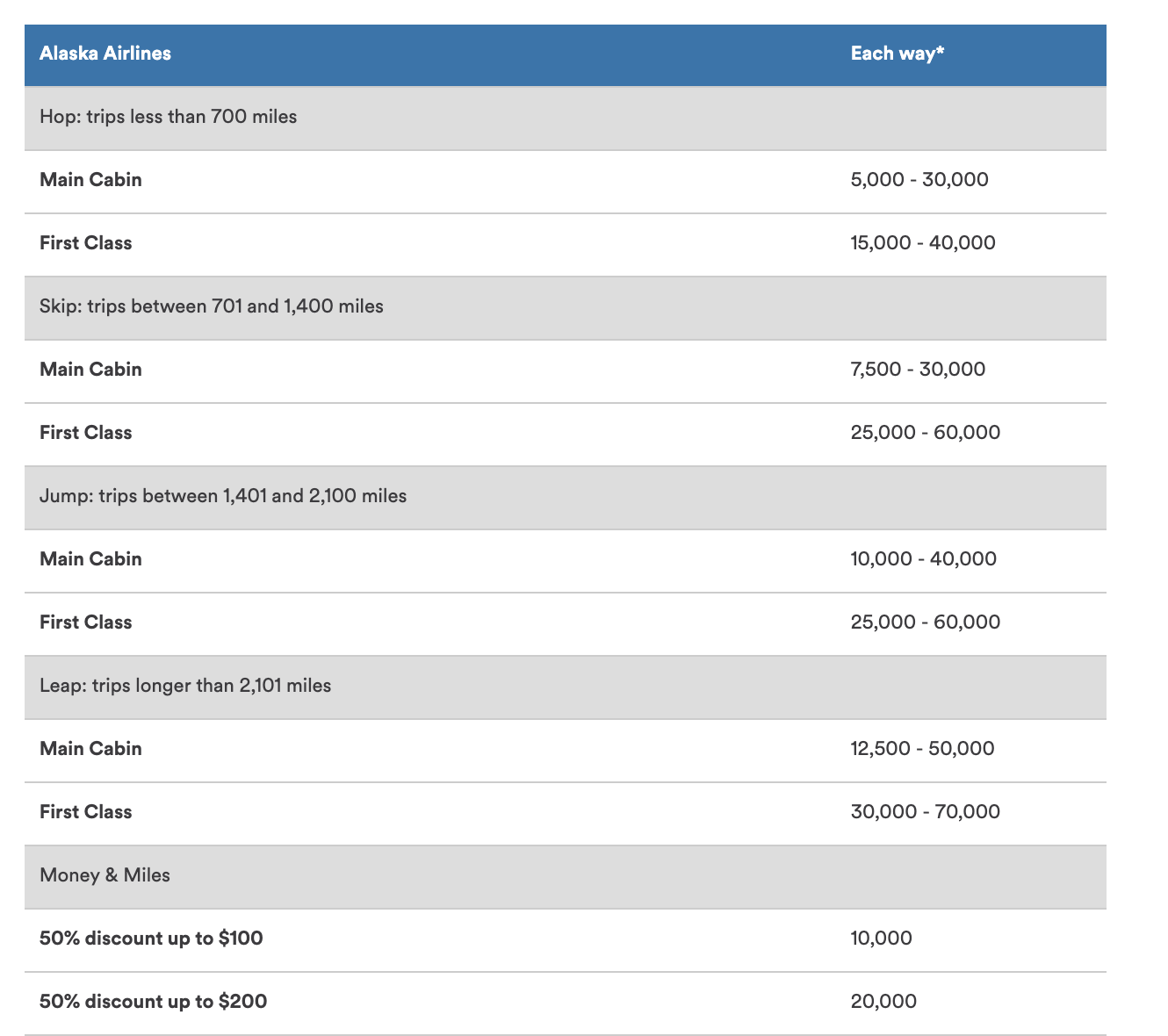Image resolution: width=1168 pixels, height=1036 pixels.
Task: Click the value 7,500 - 30,000
Action: [918, 370]
